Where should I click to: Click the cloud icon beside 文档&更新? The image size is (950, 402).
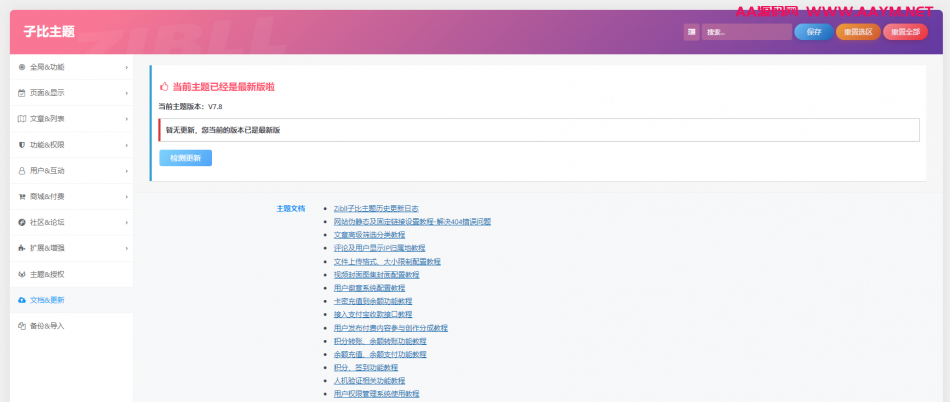point(22,300)
